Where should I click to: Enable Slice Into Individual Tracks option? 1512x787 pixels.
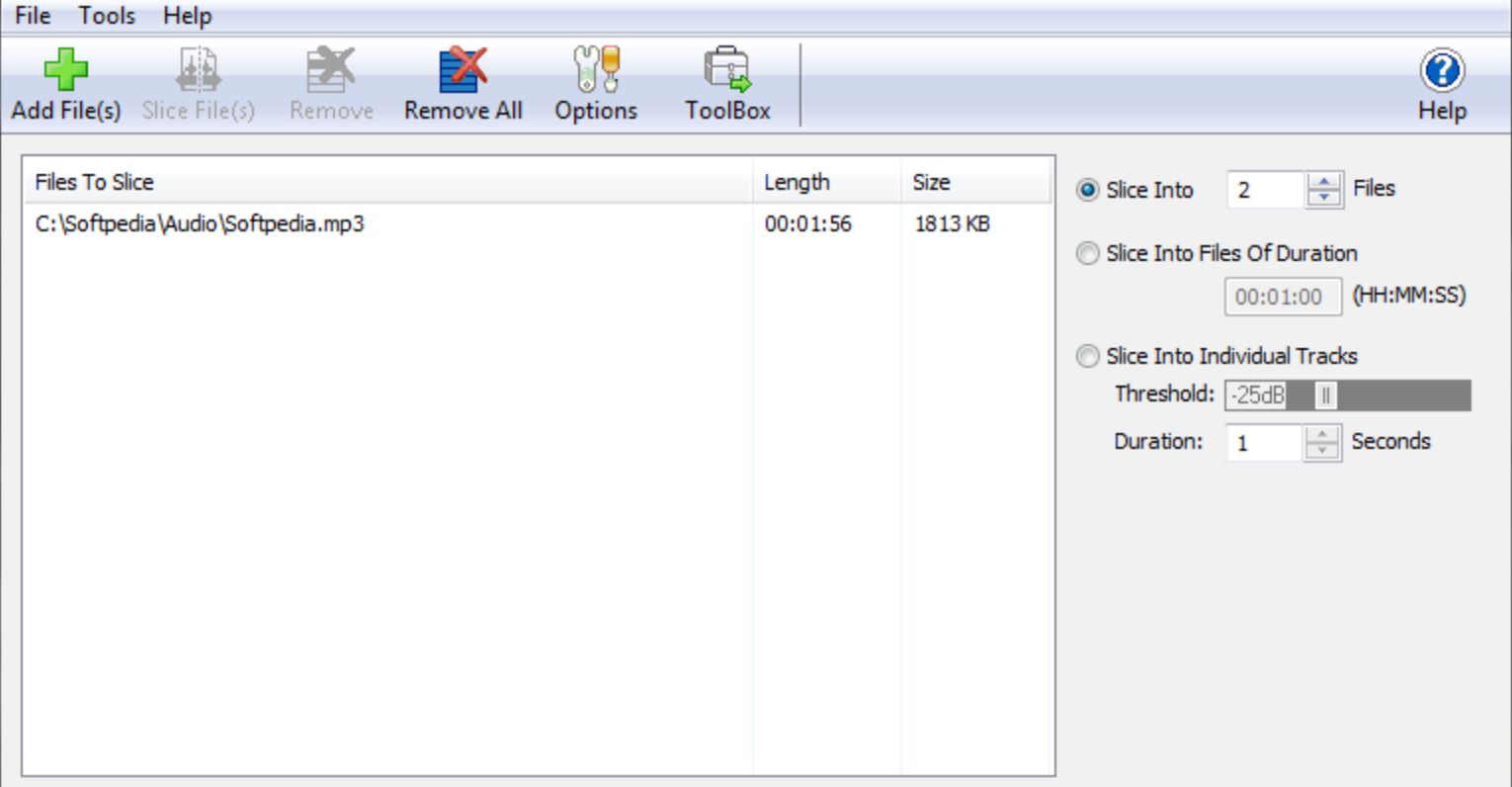coord(1088,356)
